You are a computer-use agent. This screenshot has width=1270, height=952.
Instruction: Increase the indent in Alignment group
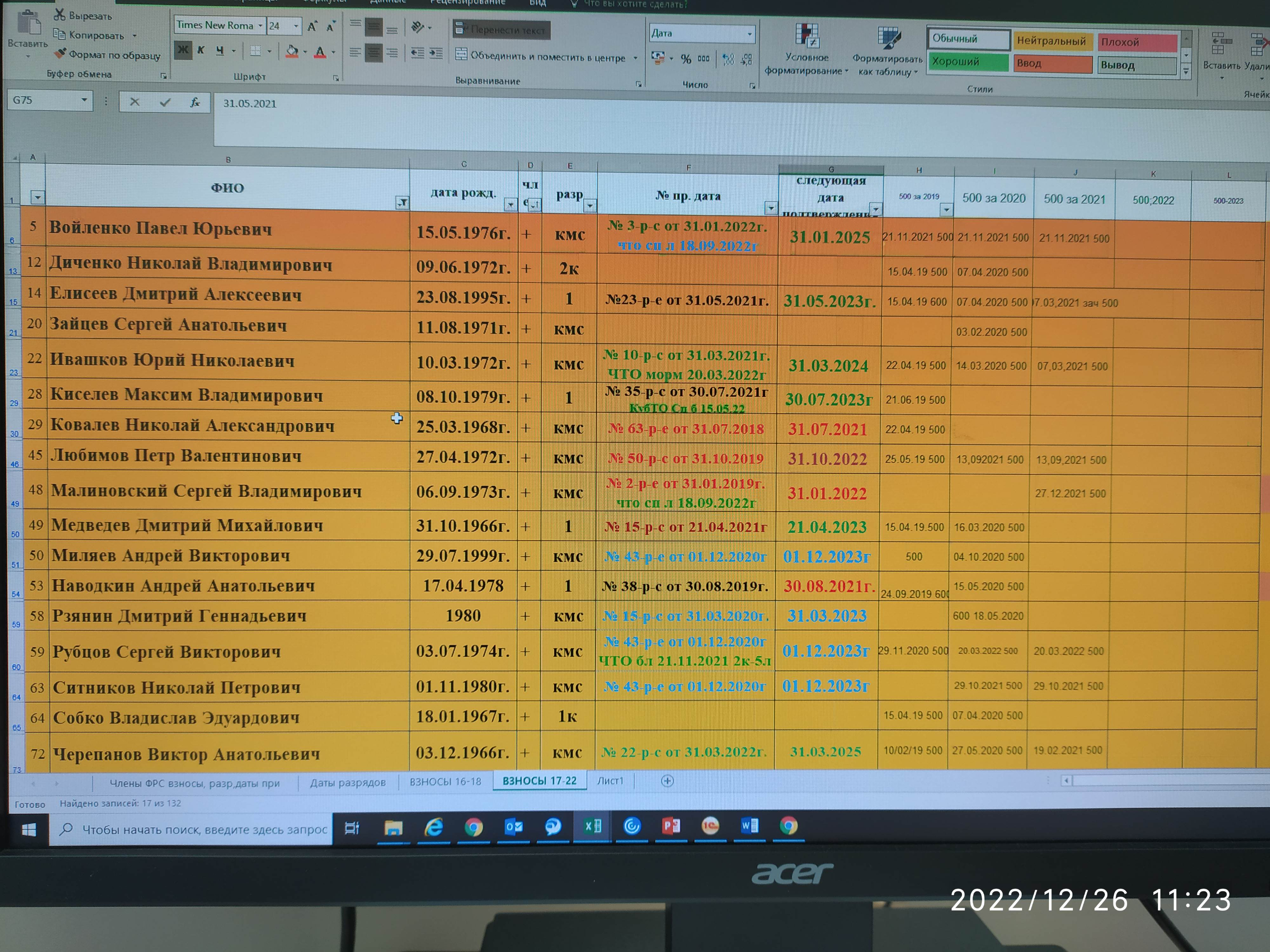tap(437, 54)
